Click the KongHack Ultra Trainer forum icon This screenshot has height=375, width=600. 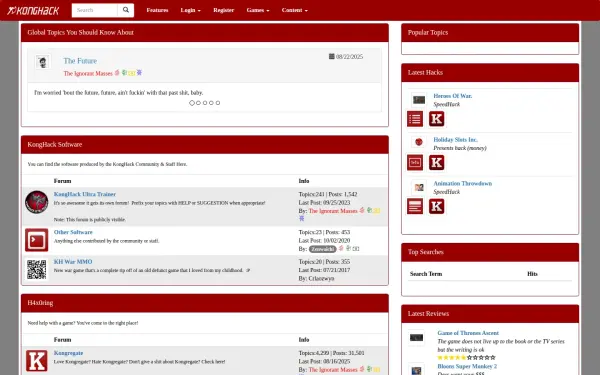coord(37,202)
